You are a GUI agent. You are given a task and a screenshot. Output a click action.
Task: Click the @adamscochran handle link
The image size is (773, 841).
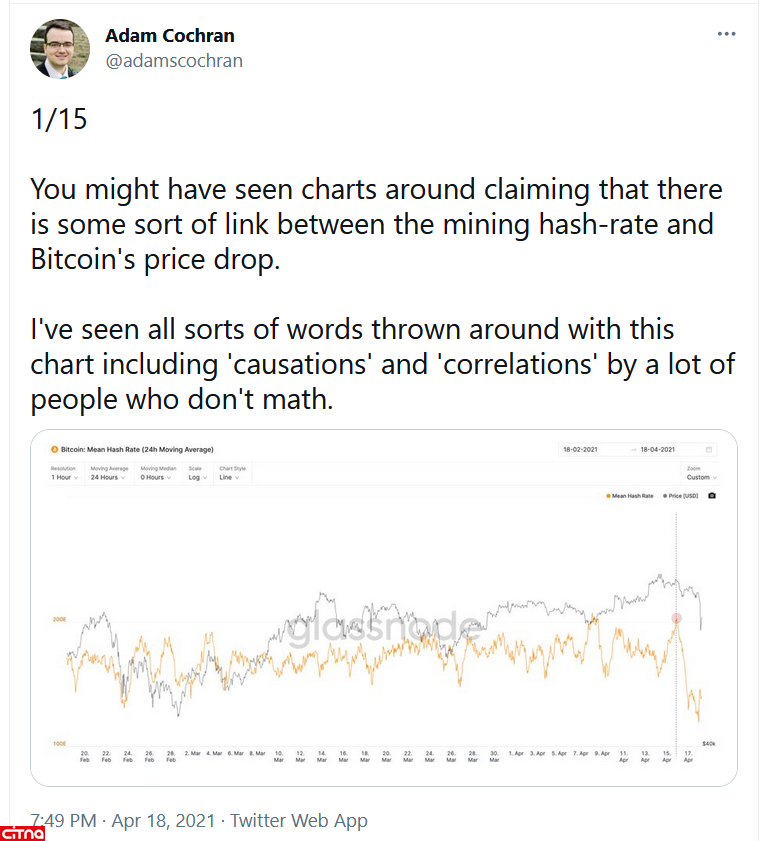pos(173,60)
